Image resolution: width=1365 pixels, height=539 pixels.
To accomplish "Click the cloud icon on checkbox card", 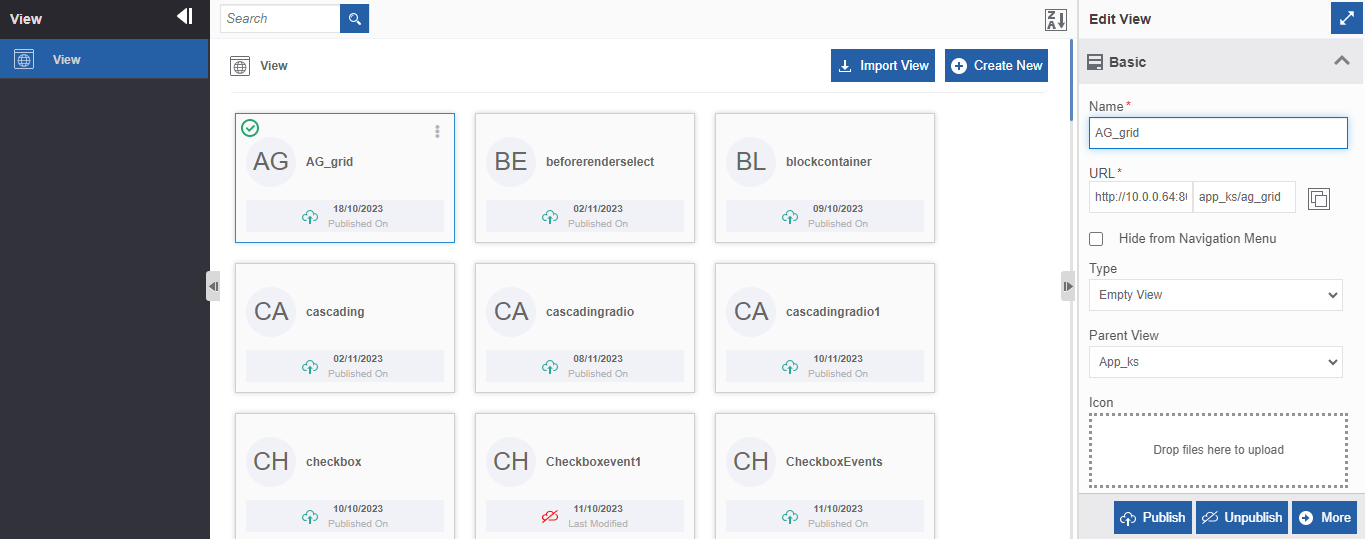I will [x=310, y=517].
